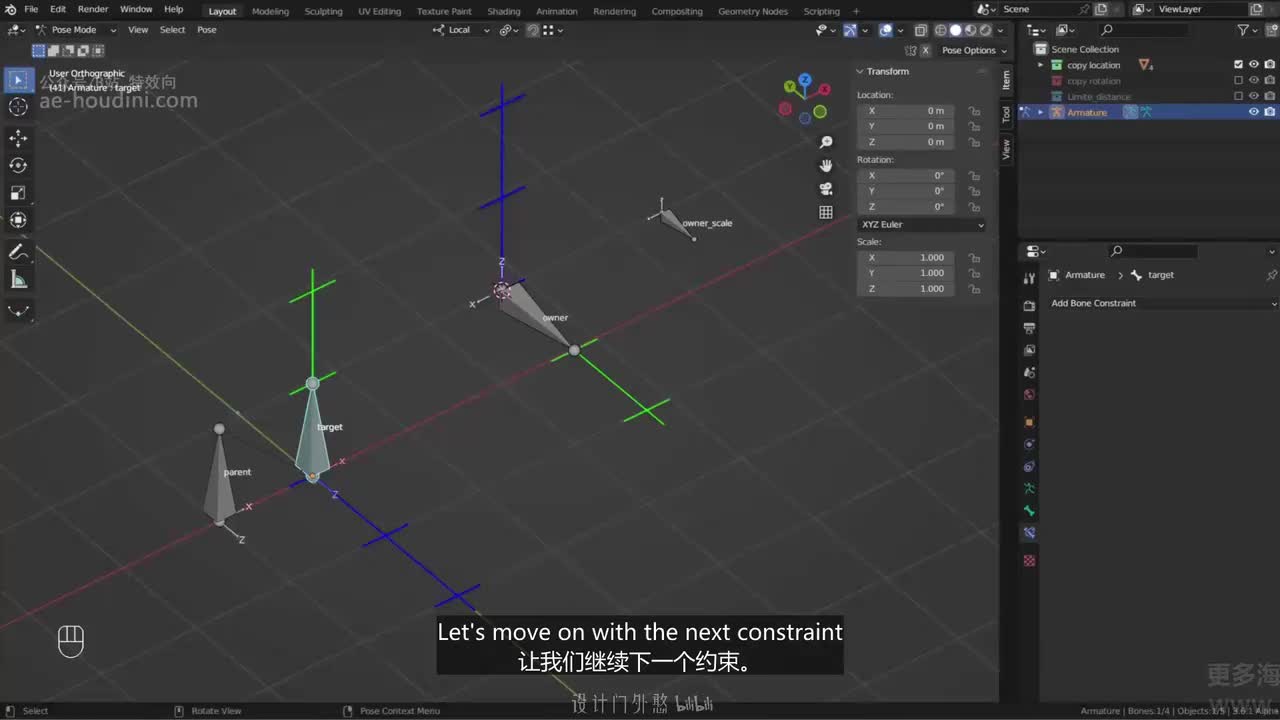The height and width of the screenshot is (720, 1280).
Task: Open the Object Data armature properties icon
Action: (1029, 489)
